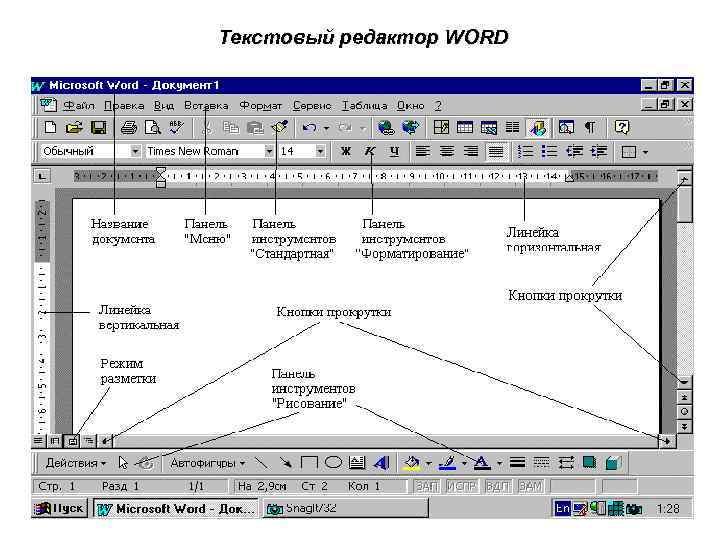Select the Oval drawing tool
Viewport: 720px width, 540px height.
pyautogui.click(x=333, y=462)
